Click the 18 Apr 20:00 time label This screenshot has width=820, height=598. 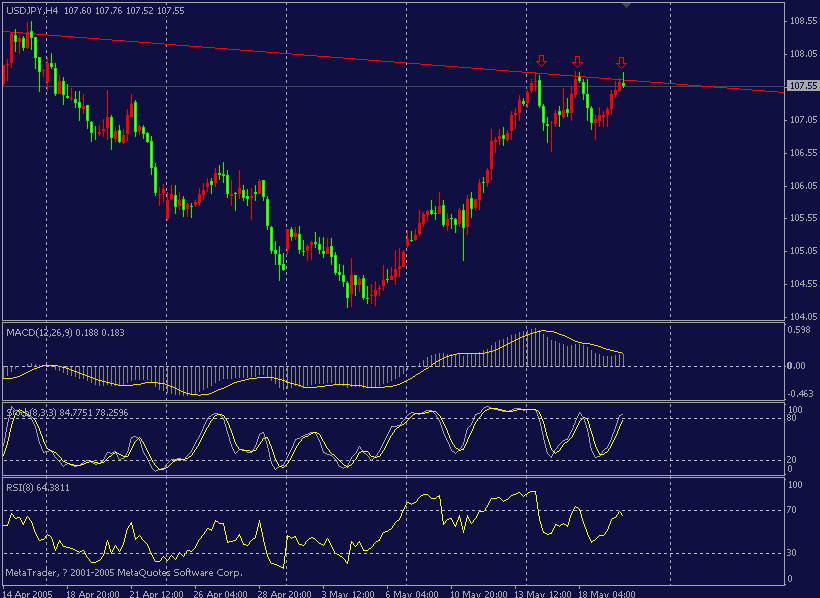coord(93,594)
